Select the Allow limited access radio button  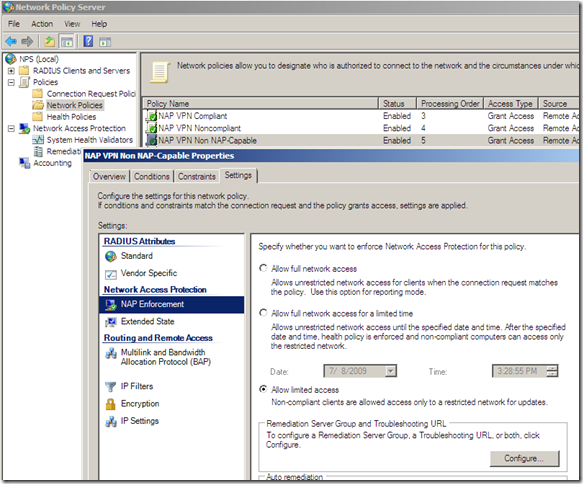(263, 389)
